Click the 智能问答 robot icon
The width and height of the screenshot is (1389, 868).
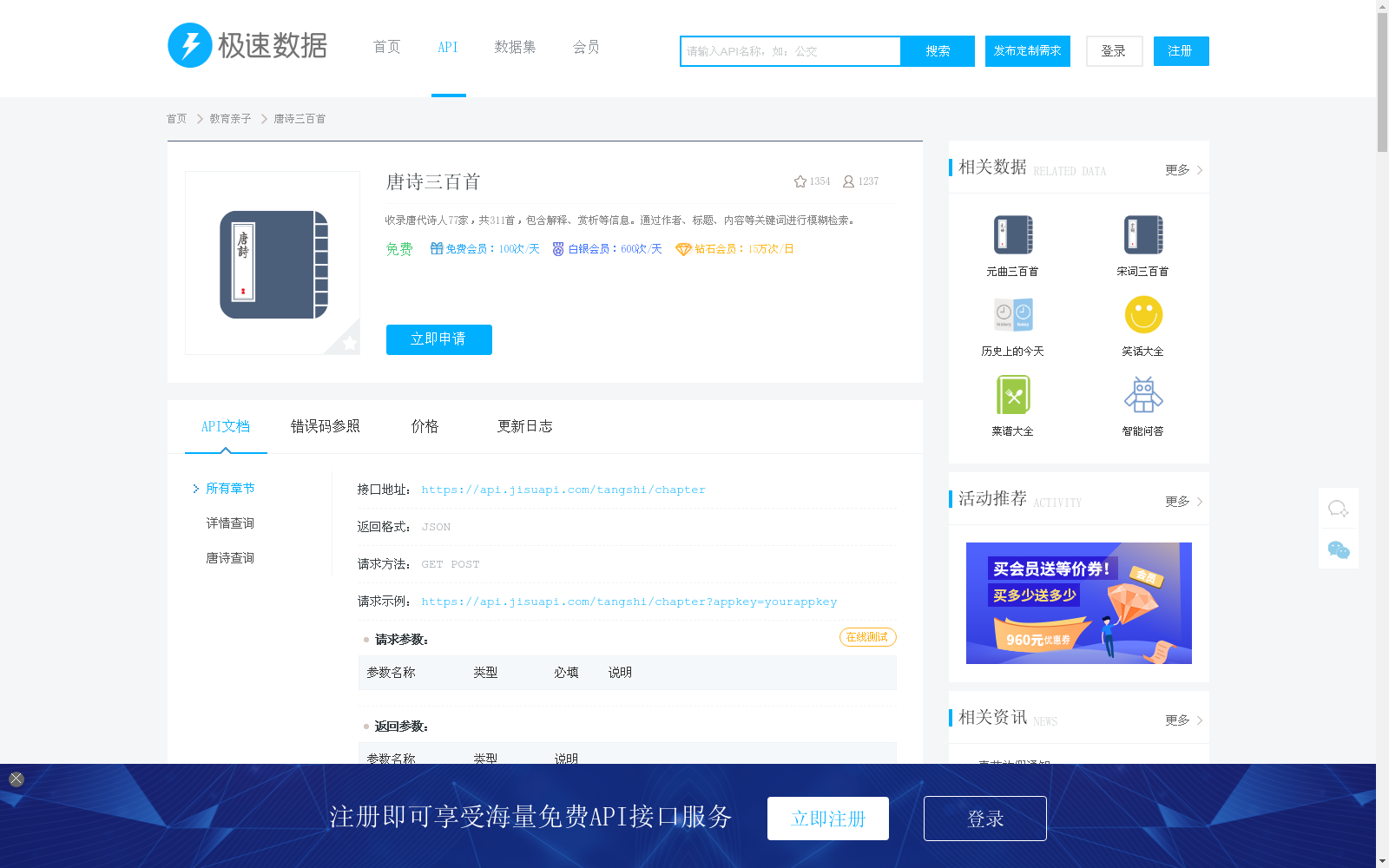[1143, 394]
